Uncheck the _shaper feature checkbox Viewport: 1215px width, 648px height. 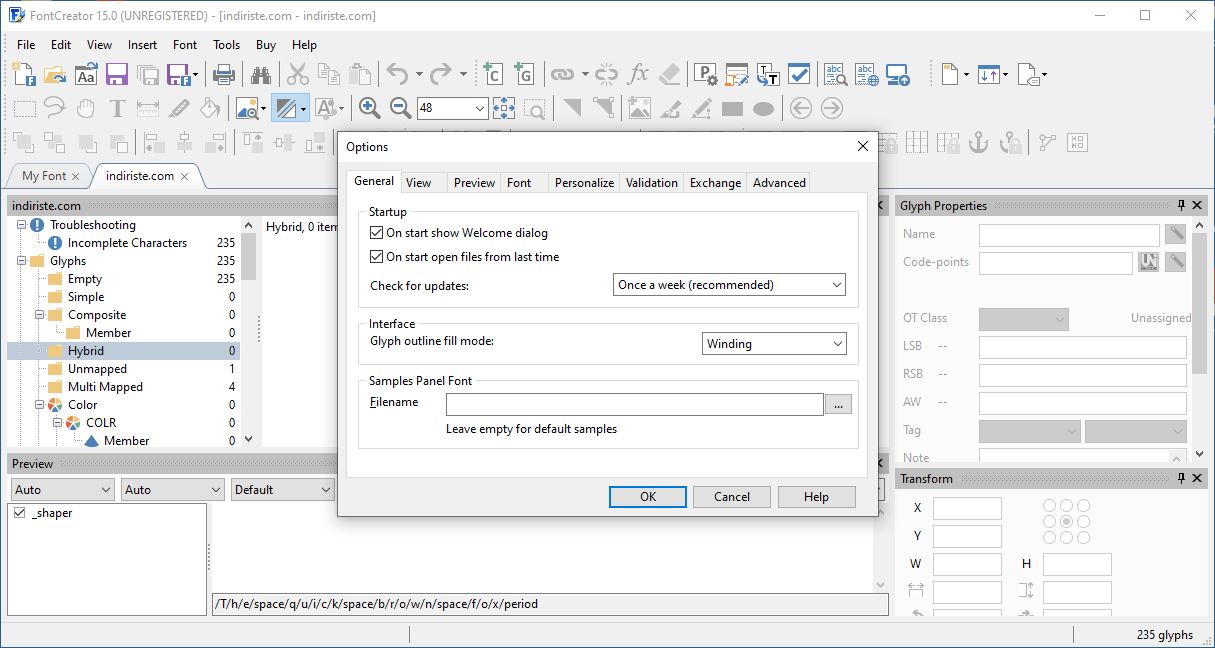[x=19, y=513]
